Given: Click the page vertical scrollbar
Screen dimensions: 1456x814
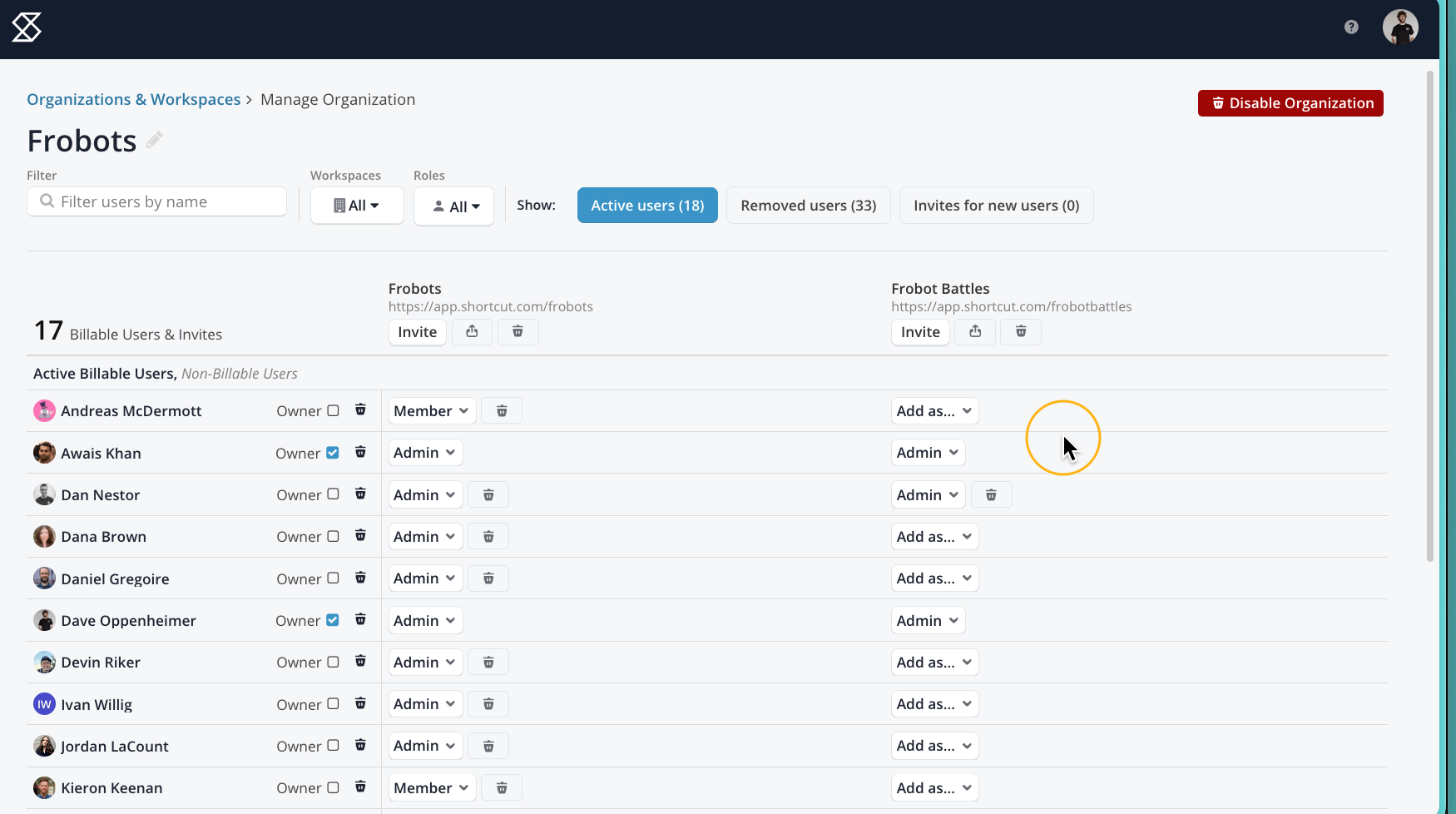Looking at the screenshot, I should (1430, 316).
